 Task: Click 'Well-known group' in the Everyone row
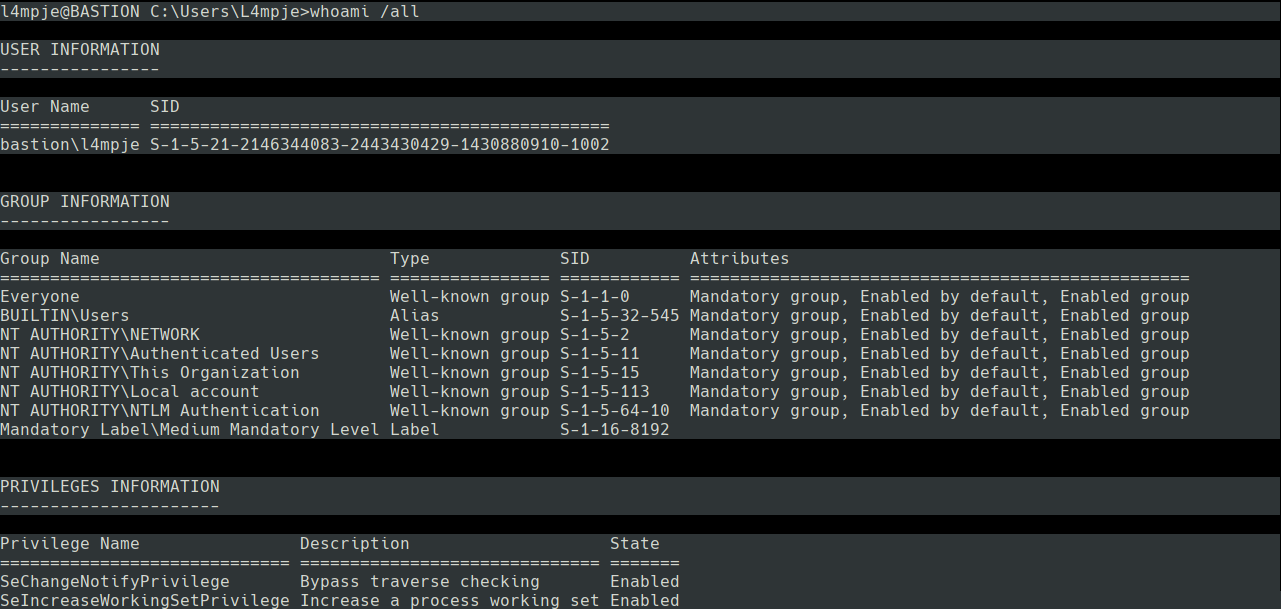(x=470, y=297)
